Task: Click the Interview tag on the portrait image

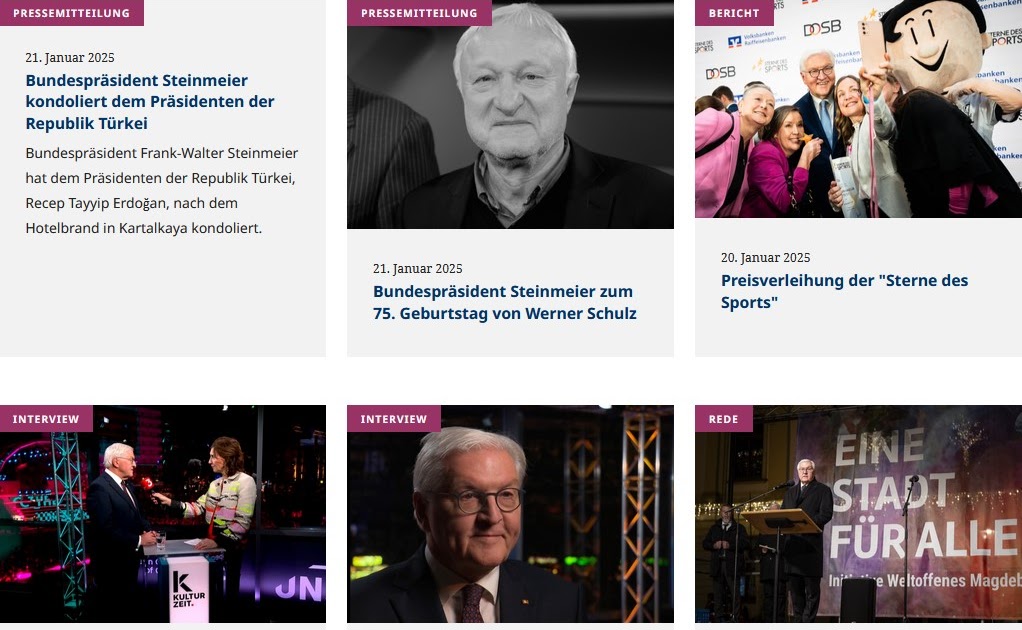Action: (x=394, y=419)
